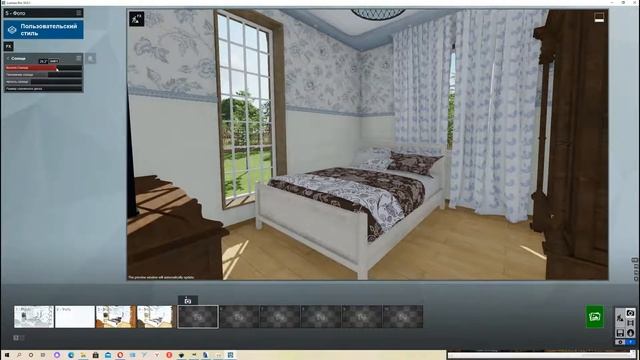
Task: Adjust the Положение солнца slider
Action: (x=44, y=75)
